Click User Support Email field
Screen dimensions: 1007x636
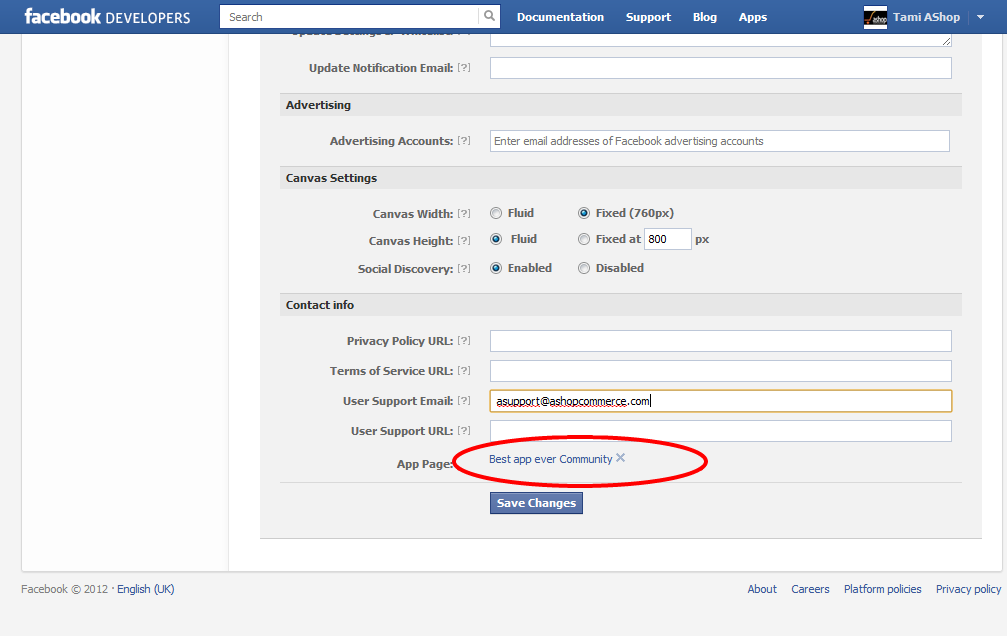click(x=721, y=401)
